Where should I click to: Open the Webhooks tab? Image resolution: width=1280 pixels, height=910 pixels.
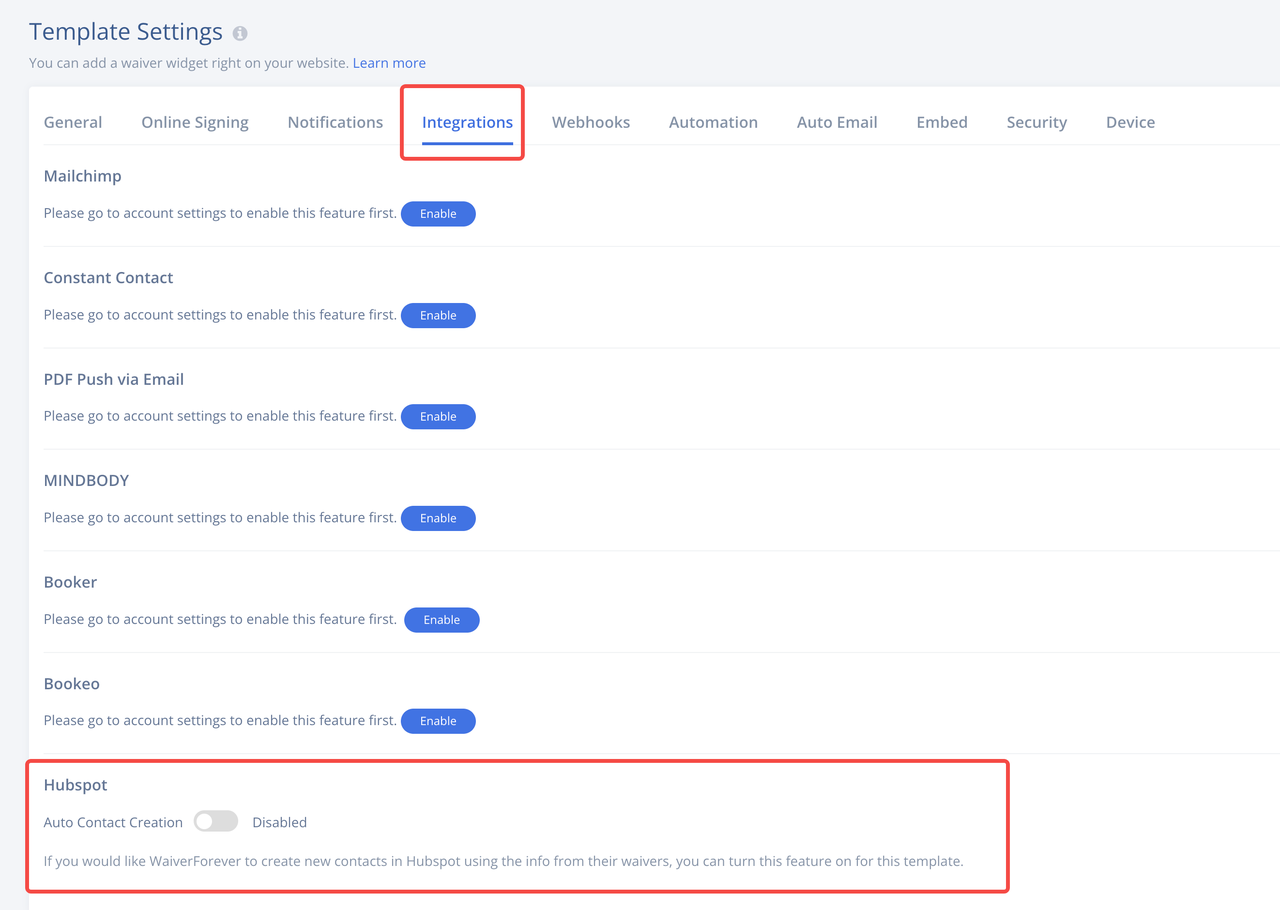pyautogui.click(x=591, y=122)
